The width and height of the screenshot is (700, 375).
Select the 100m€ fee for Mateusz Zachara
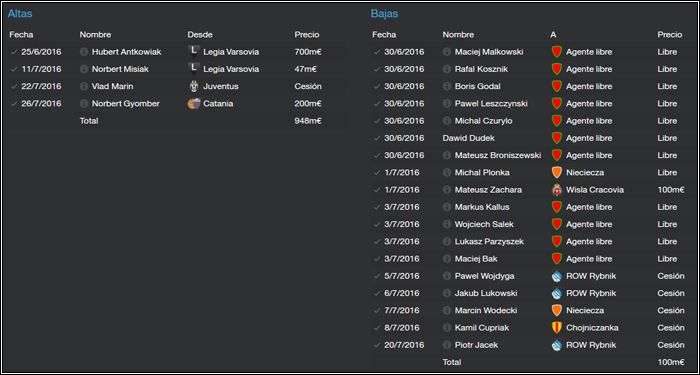click(x=671, y=190)
